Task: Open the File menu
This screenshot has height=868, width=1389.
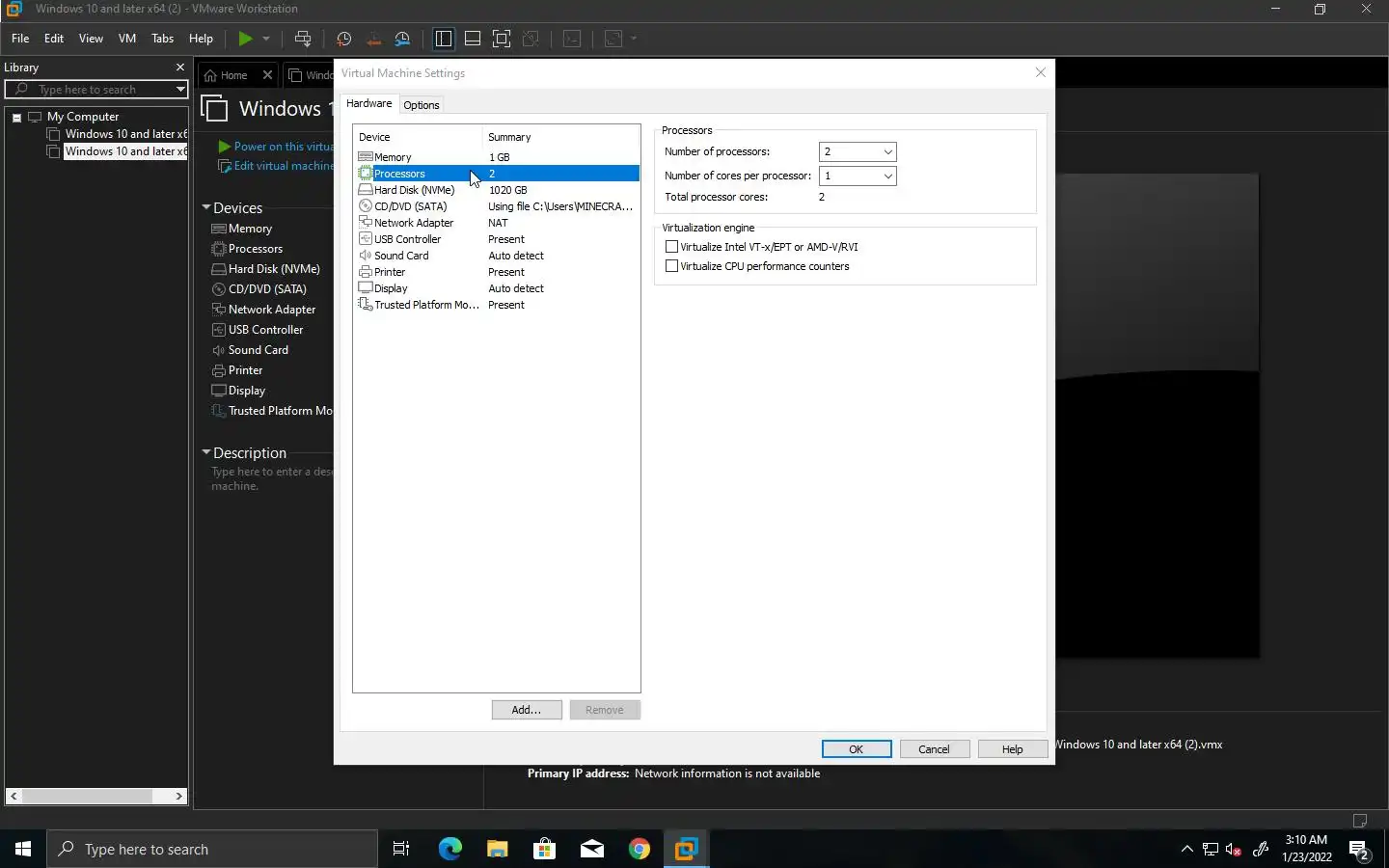Action: click(20, 39)
